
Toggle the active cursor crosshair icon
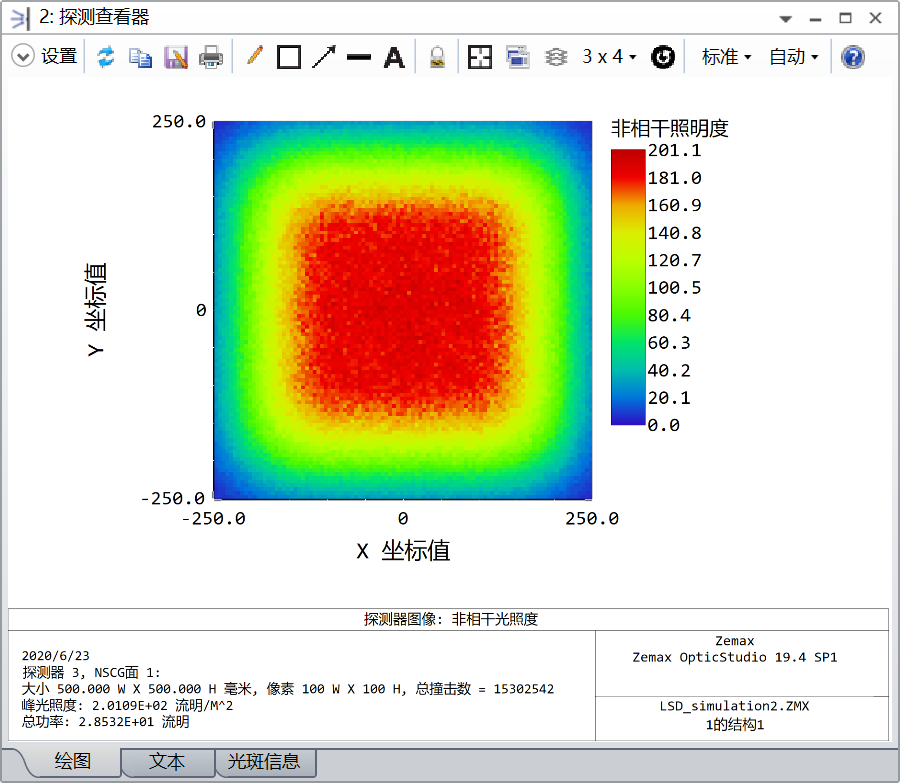coord(480,57)
